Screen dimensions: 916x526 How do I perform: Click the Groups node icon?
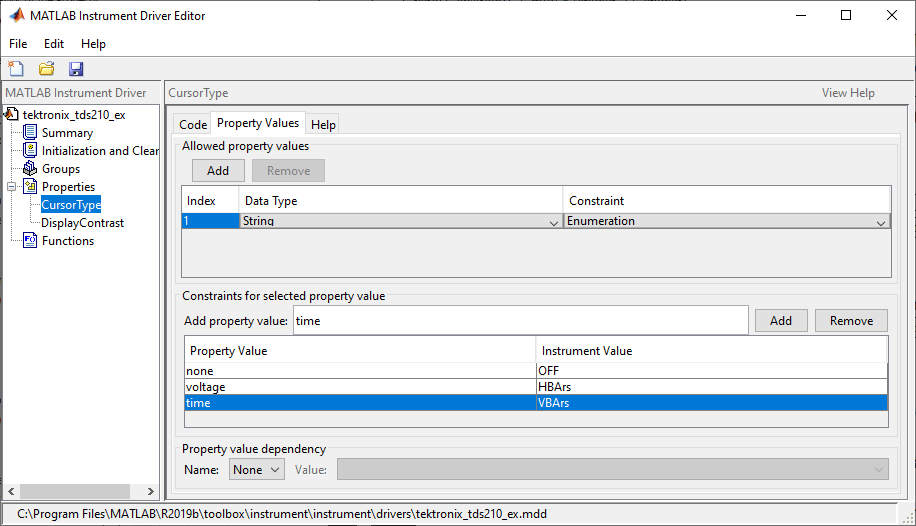point(30,168)
